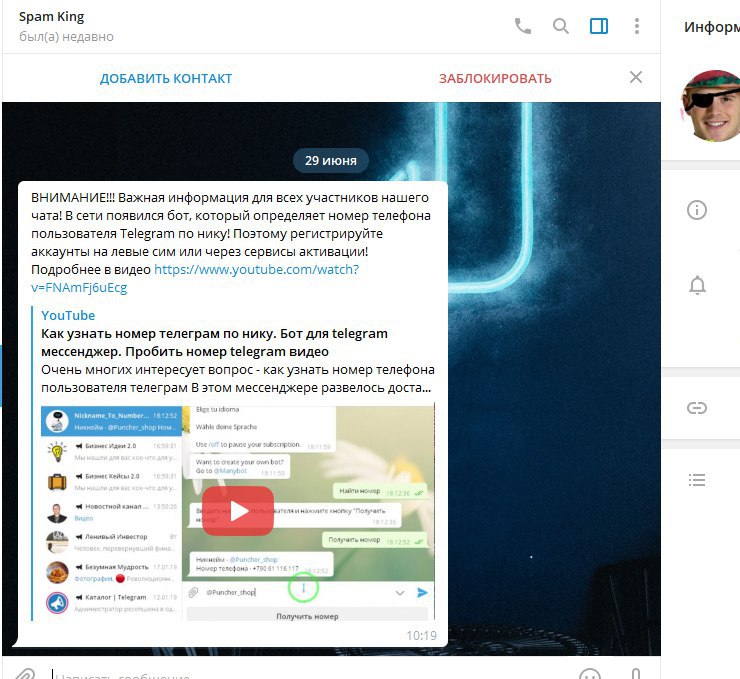
Task: Click the microphone voice message icon
Action: 636,674
